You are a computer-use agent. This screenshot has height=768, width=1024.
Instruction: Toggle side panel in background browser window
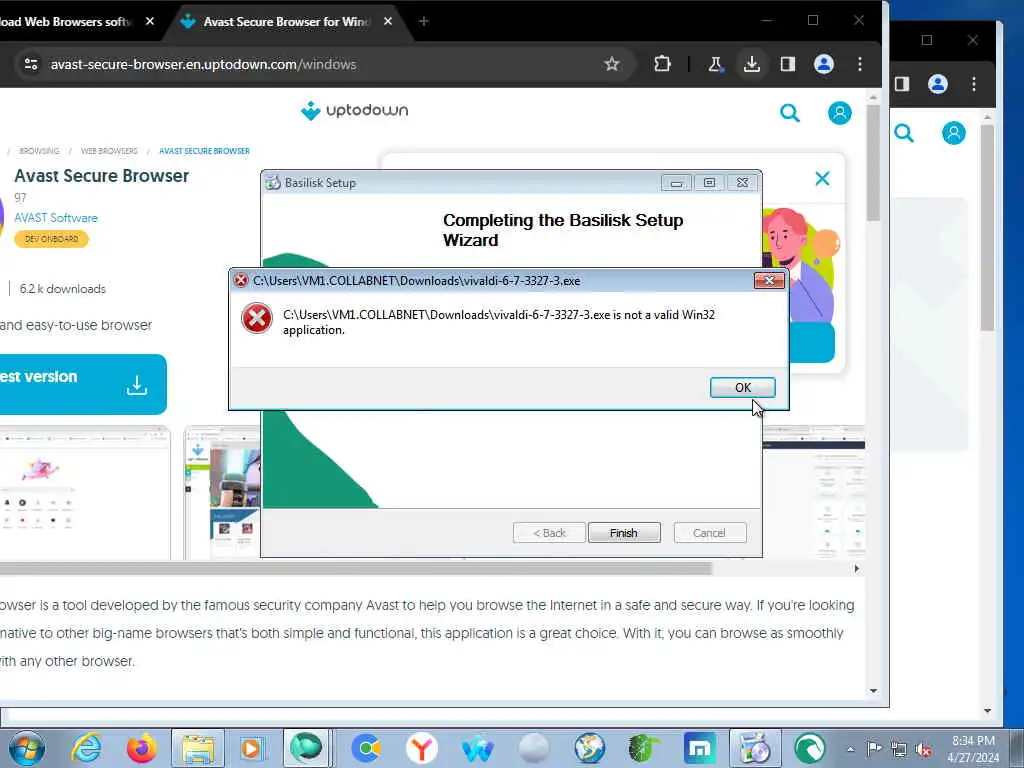coord(902,84)
